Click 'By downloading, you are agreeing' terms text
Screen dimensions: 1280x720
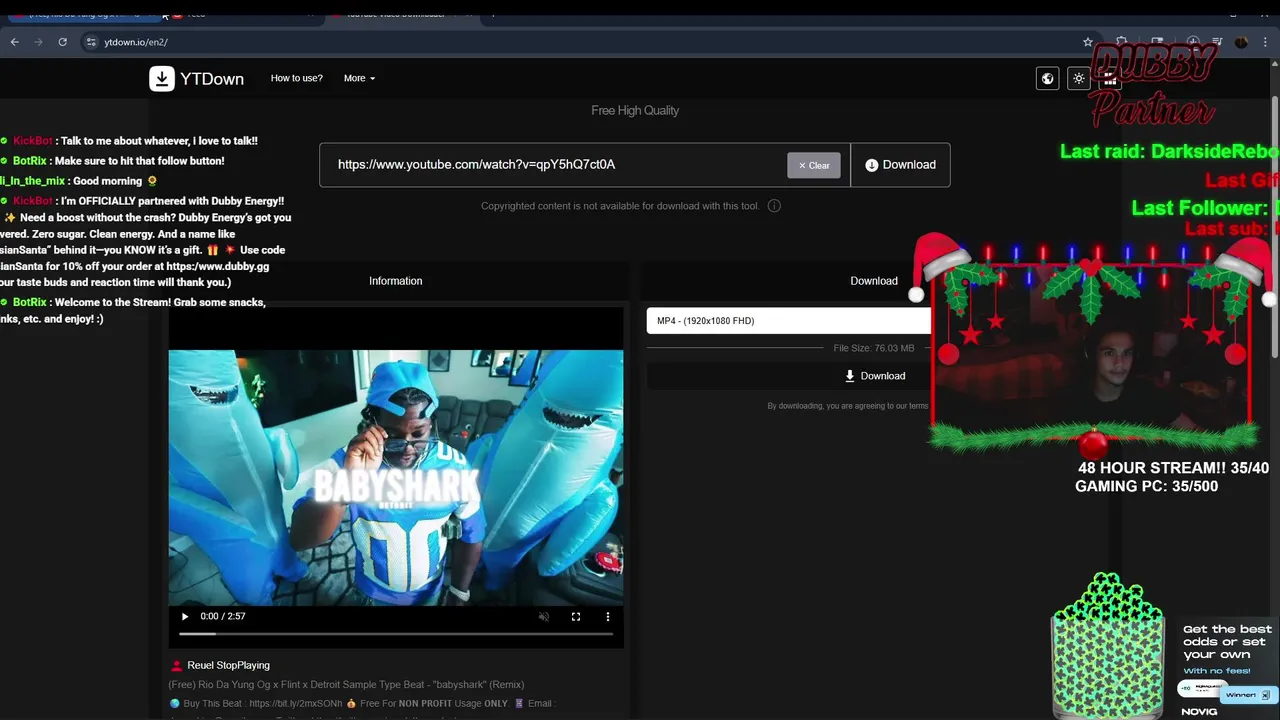click(848, 406)
